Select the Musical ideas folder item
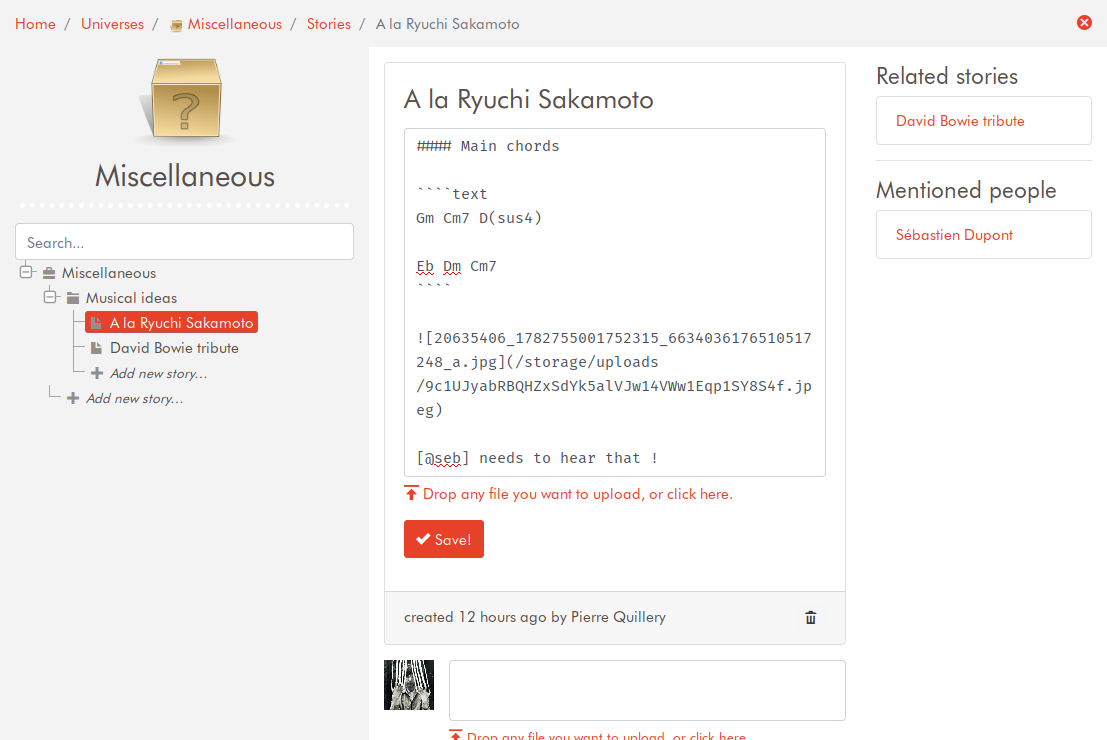 (131, 298)
